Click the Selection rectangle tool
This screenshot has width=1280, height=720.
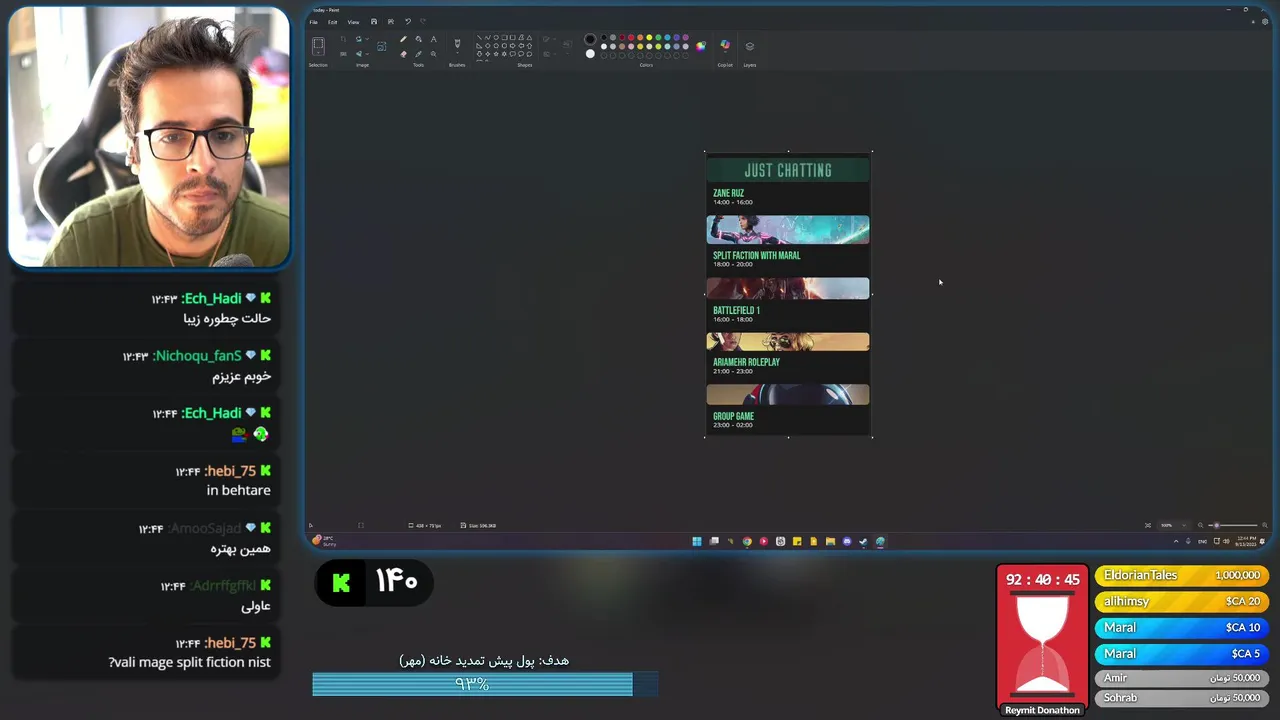click(x=318, y=43)
